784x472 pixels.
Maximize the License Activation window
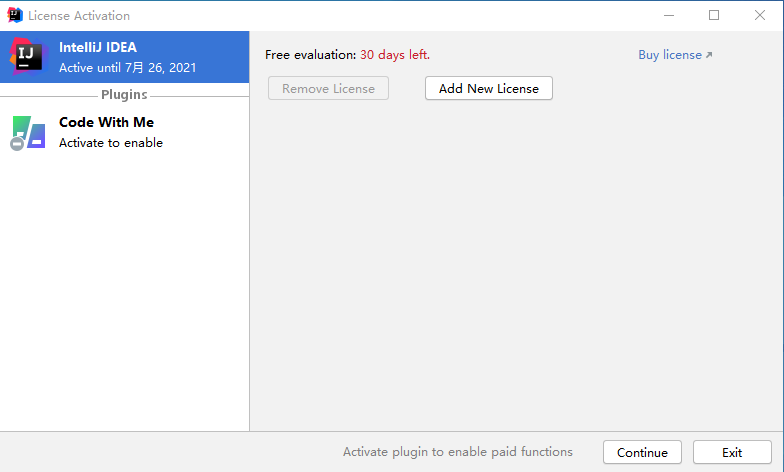coord(714,16)
